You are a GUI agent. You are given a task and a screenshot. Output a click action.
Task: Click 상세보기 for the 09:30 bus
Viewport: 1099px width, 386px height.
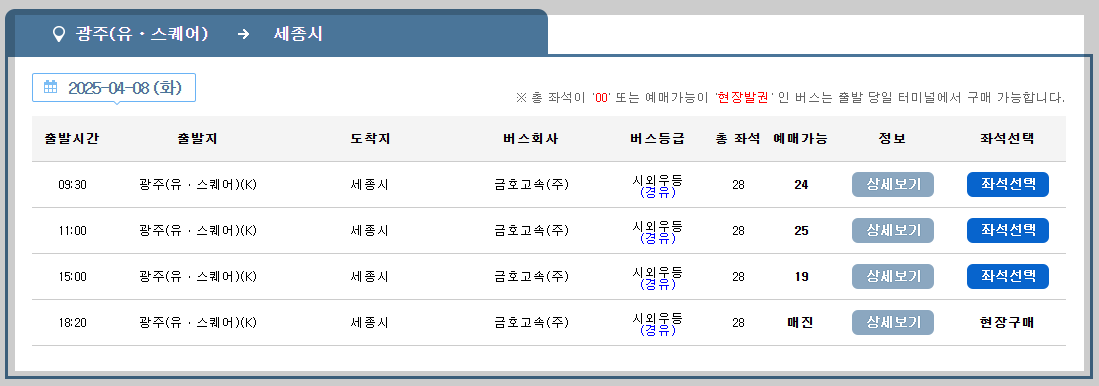point(892,185)
